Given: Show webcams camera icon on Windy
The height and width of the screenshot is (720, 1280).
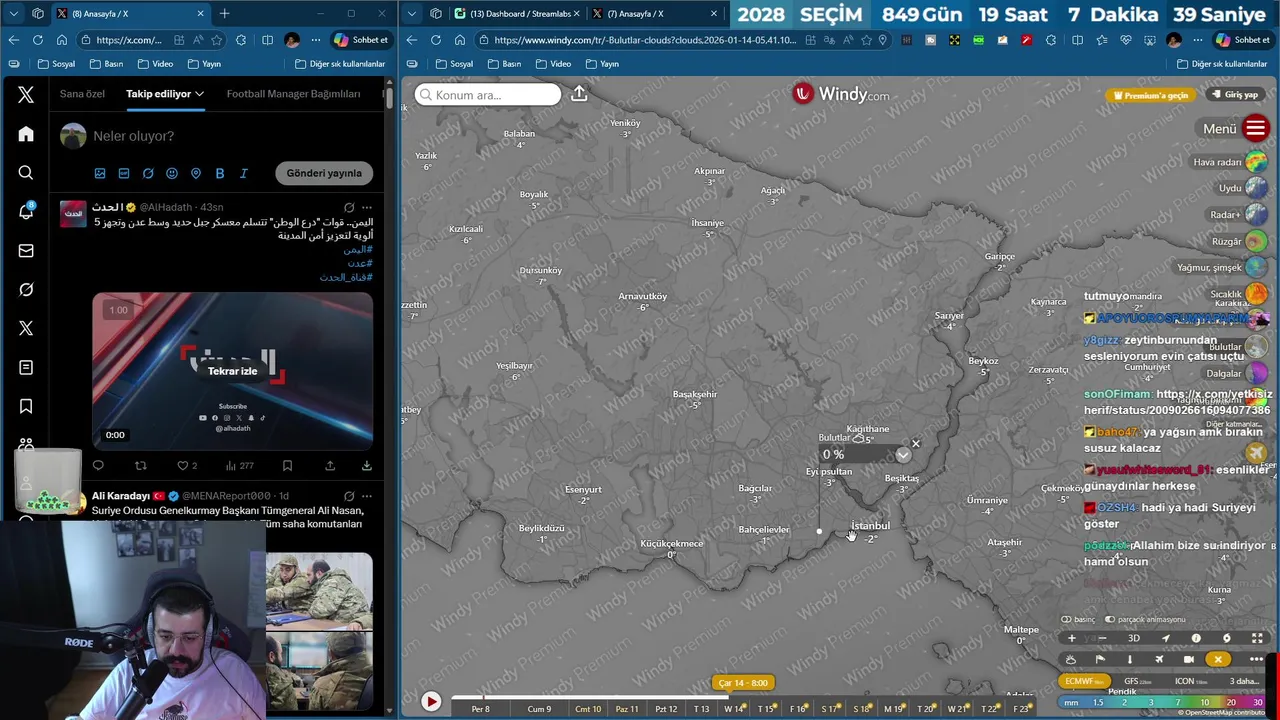Looking at the screenshot, I should click(1188, 659).
